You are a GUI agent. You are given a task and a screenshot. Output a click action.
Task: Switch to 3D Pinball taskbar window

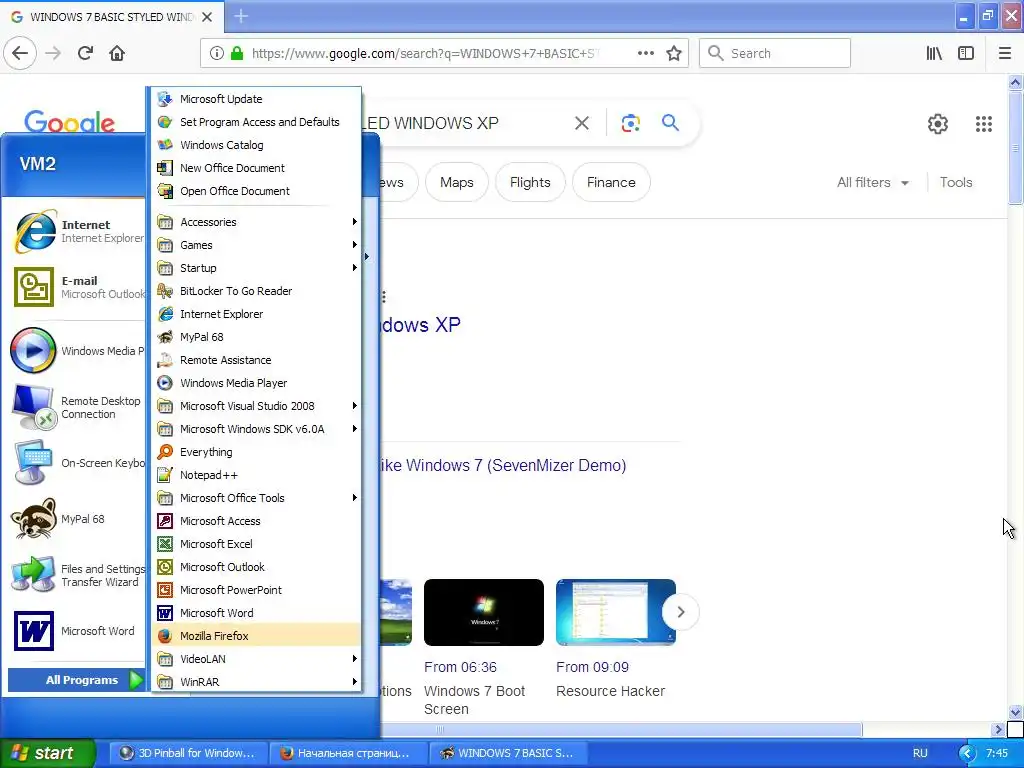point(187,753)
